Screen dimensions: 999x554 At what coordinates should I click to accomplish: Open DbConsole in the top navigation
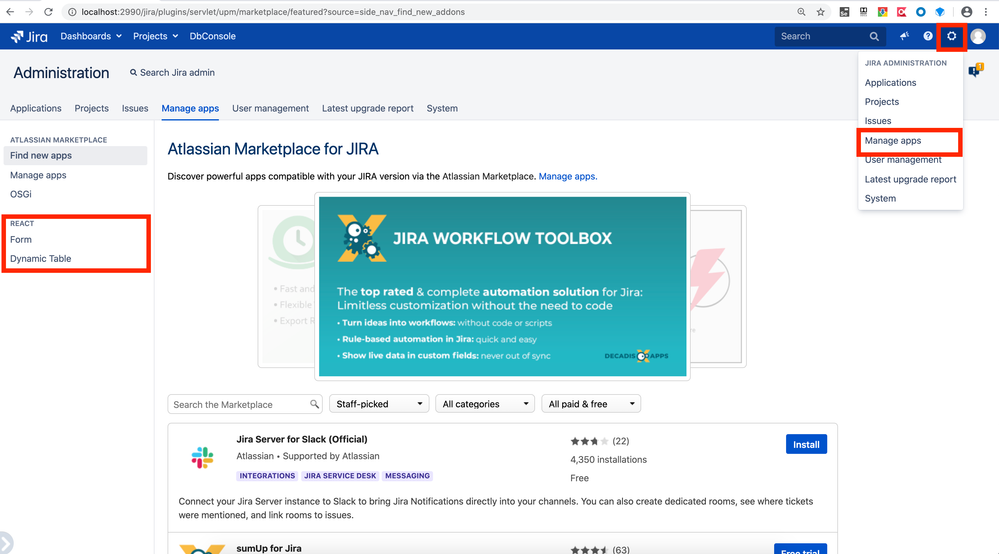point(212,36)
